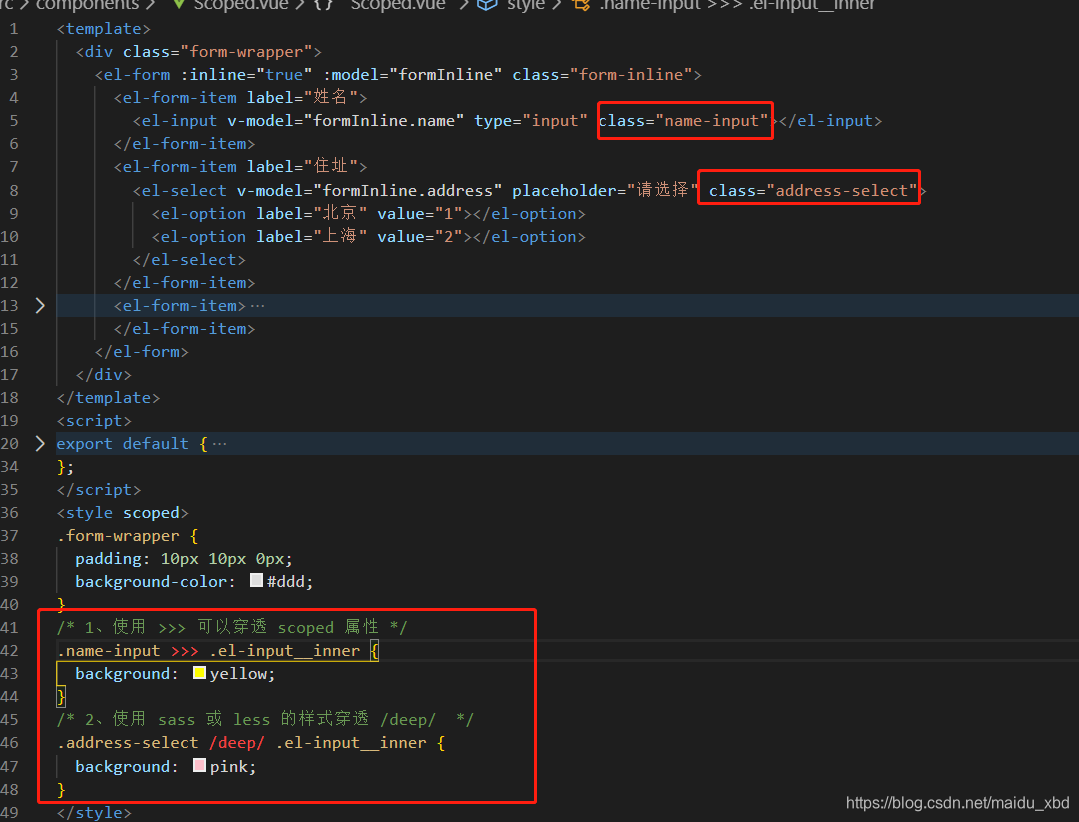Place cursor on class="form-wrapper" text
The height and width of the screenshot is (822, 1079).
point(217,52)
